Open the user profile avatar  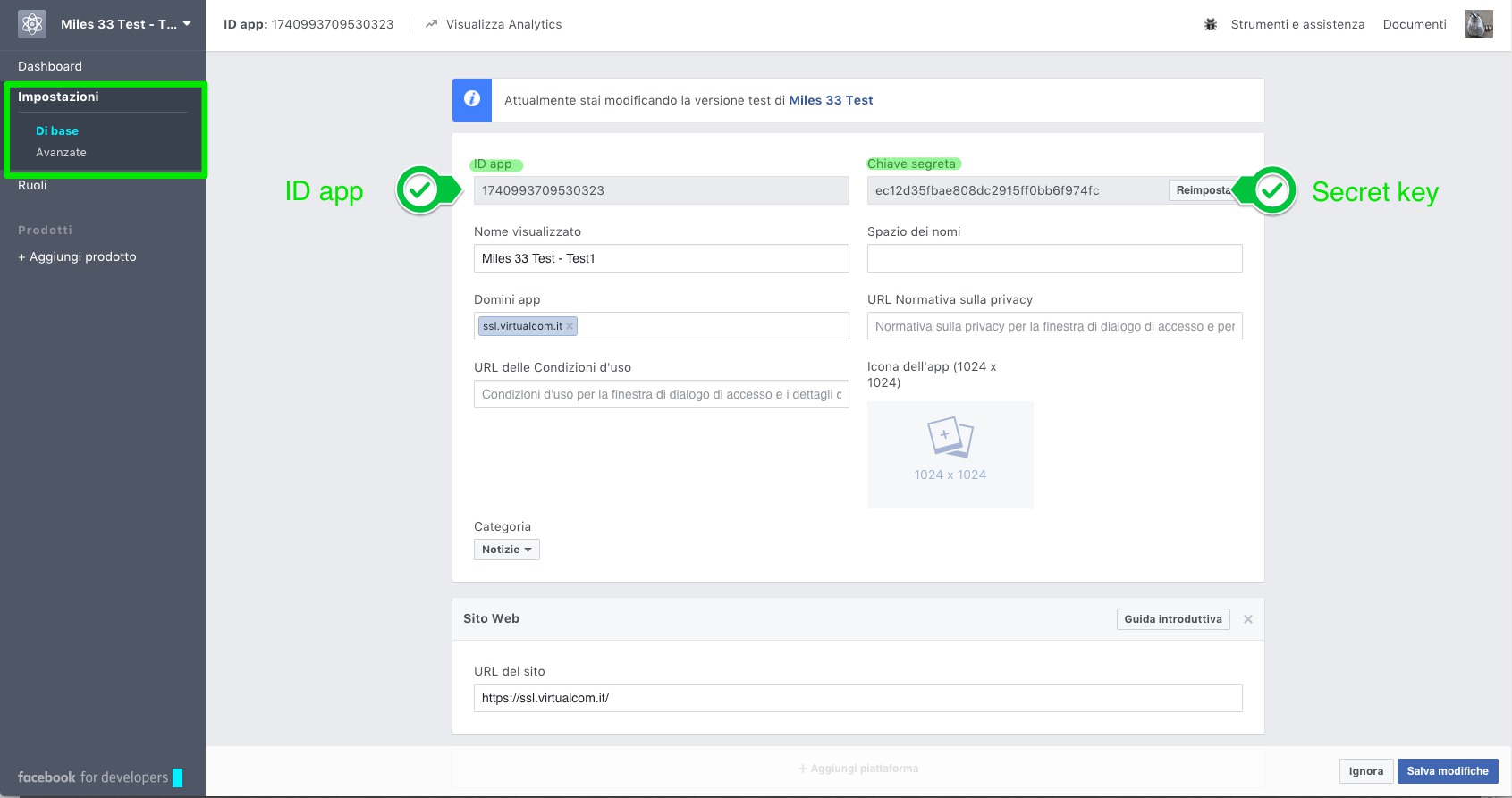tap(1478, 24)
